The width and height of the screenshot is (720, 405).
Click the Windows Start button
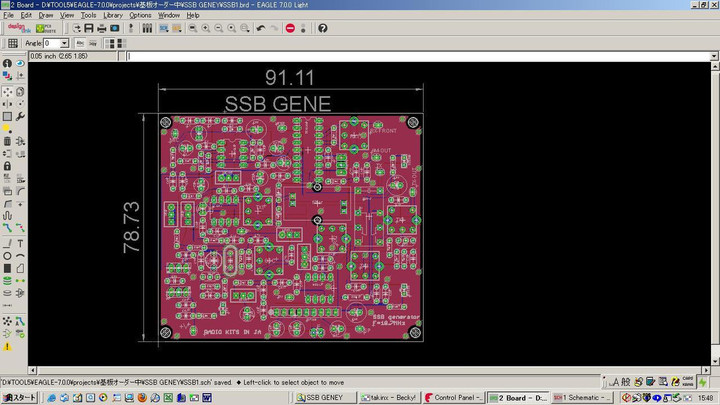[19, 397]
